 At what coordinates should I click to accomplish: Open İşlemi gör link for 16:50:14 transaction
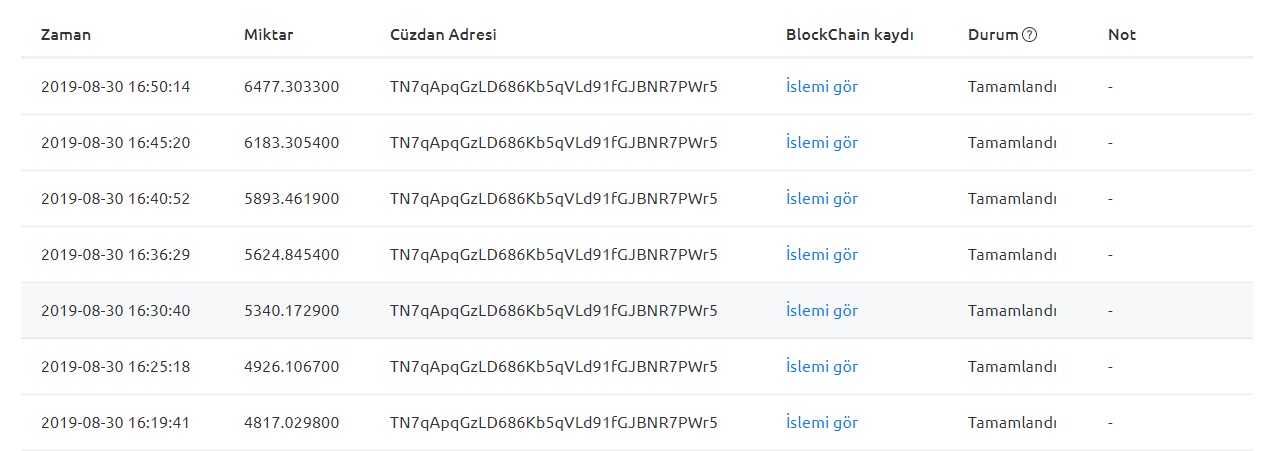822,87
